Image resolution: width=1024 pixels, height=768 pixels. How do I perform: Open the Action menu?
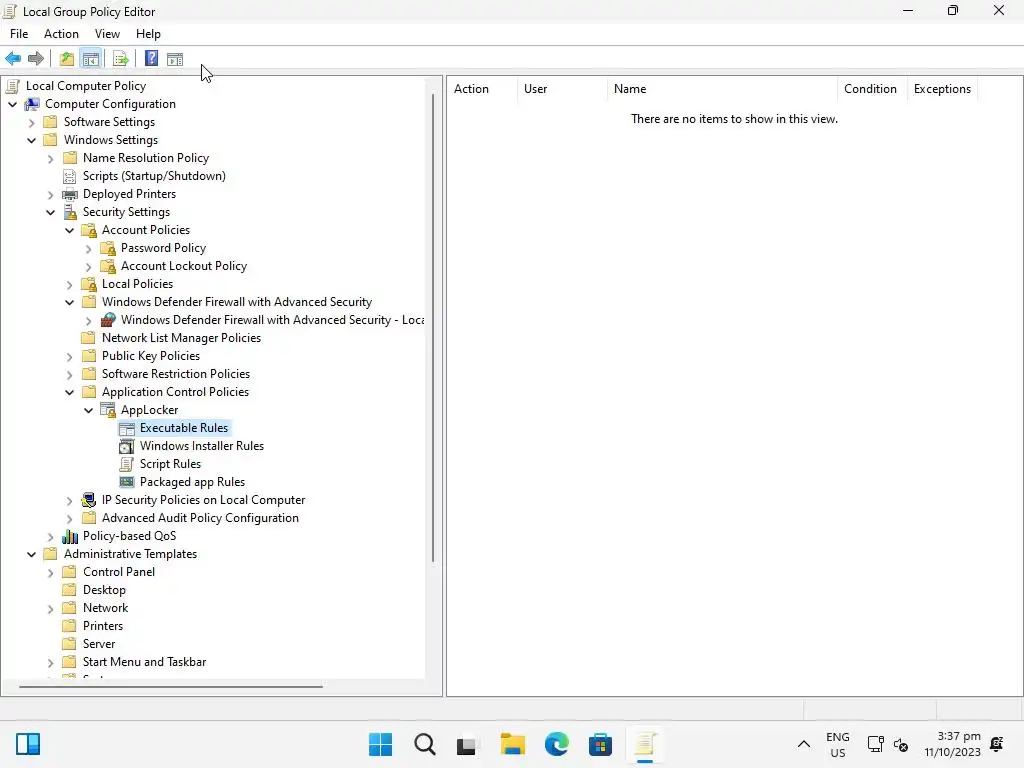click(61, 34)
